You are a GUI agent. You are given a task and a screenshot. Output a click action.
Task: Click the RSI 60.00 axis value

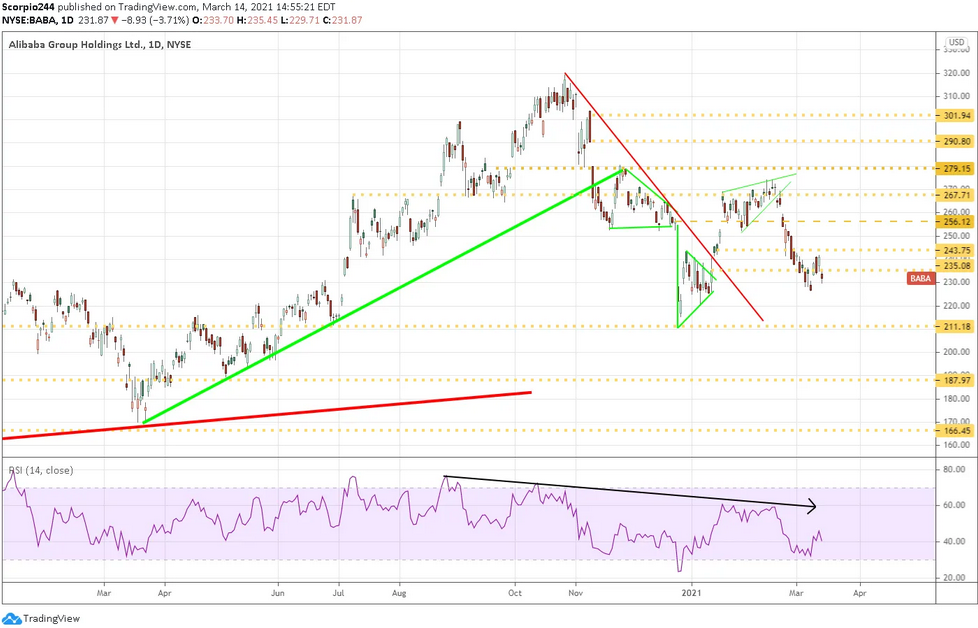954,505
